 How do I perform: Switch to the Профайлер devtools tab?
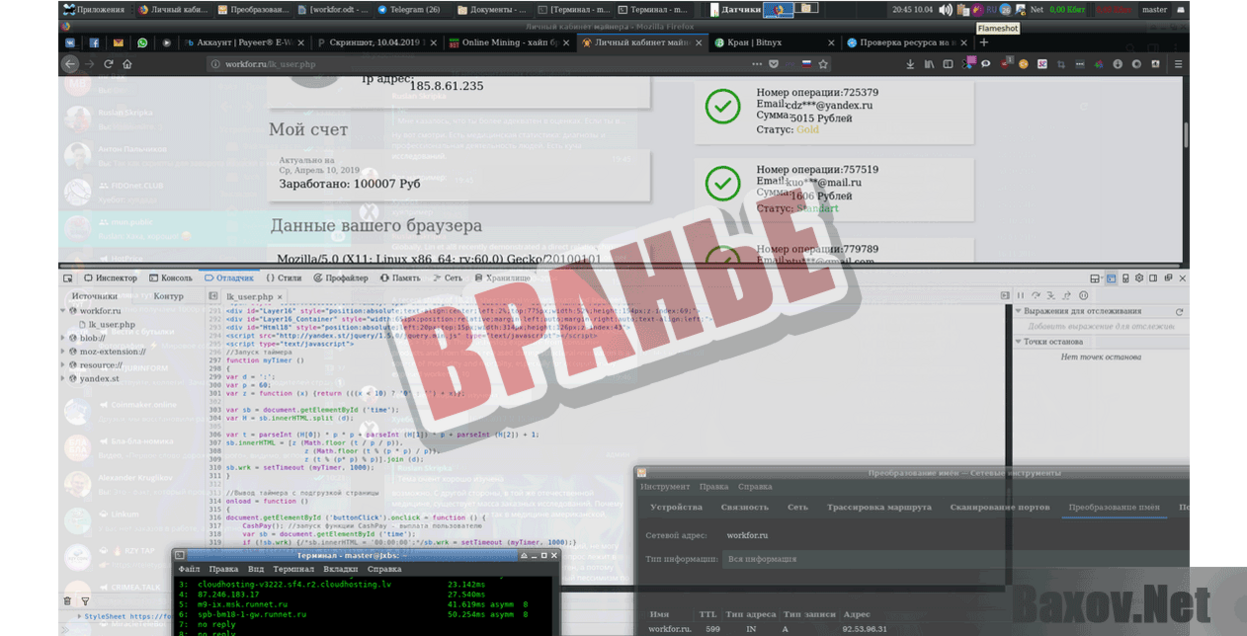tap(341, 278)
